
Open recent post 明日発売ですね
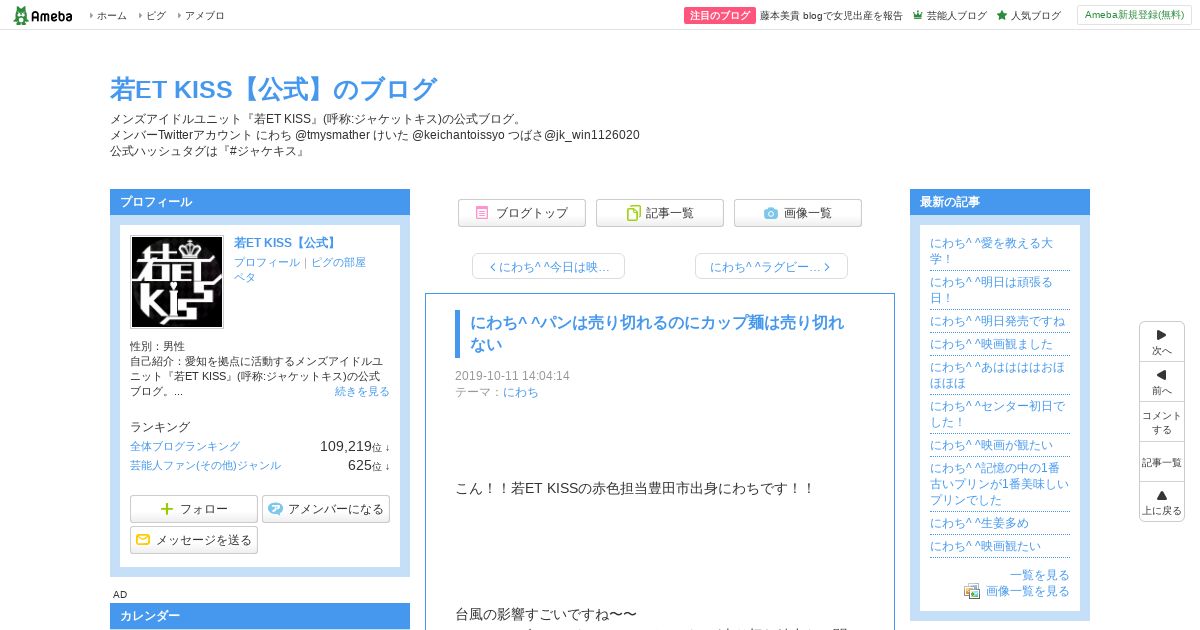pyautogui.click(x=997, y=321)
